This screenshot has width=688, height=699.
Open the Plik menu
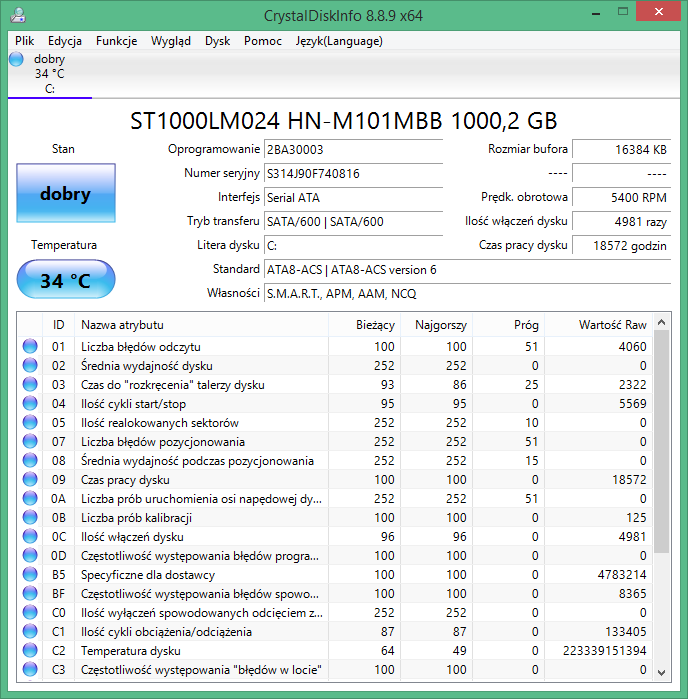pyautogui.click(x=25, y=41)
